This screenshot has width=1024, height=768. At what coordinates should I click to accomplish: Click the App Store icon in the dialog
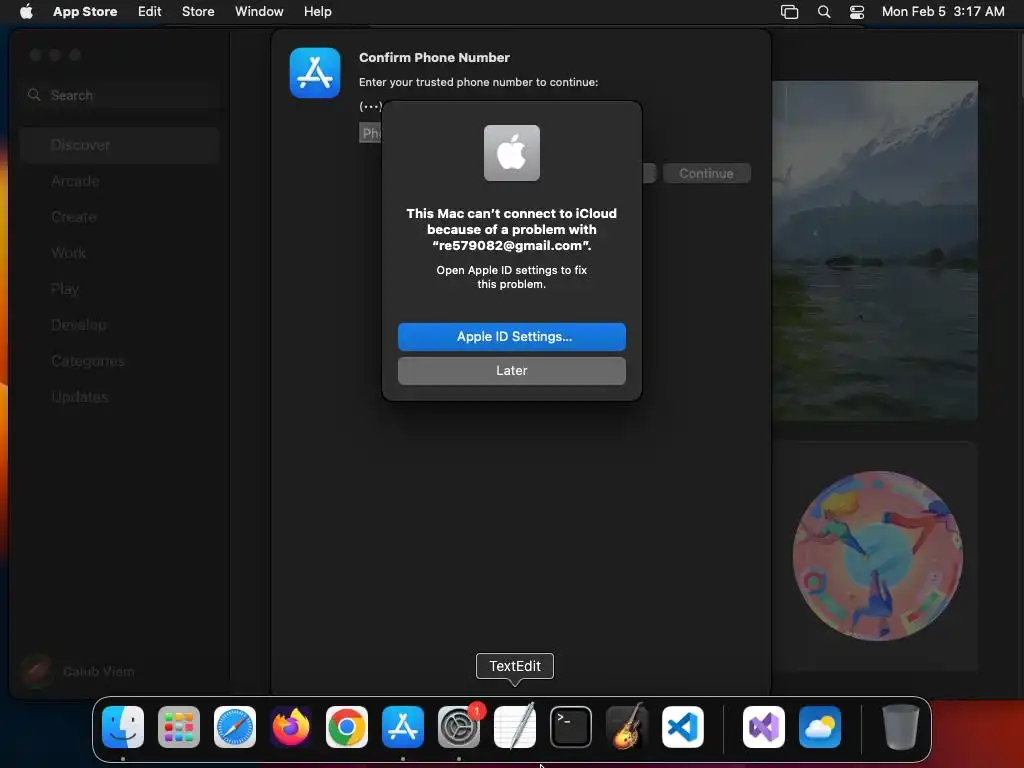[315, 72]
